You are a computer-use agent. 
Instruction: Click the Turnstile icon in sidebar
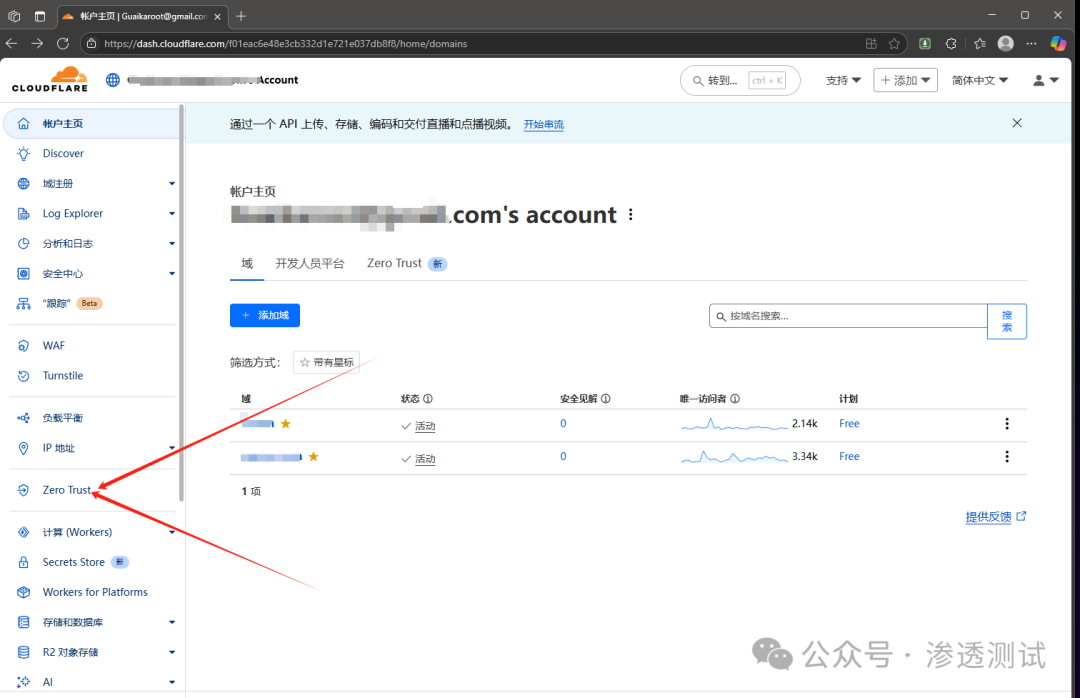point(23,376)
